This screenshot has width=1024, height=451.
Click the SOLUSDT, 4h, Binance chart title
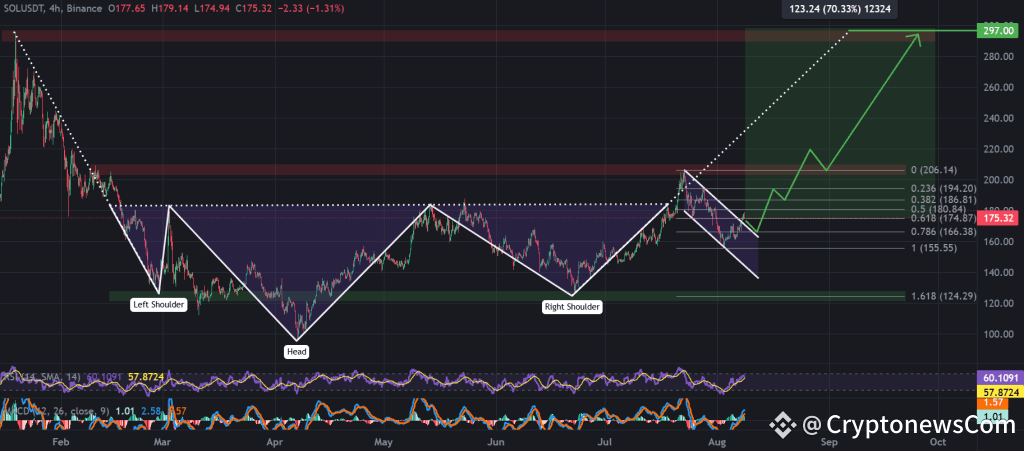tap(52, 9)
